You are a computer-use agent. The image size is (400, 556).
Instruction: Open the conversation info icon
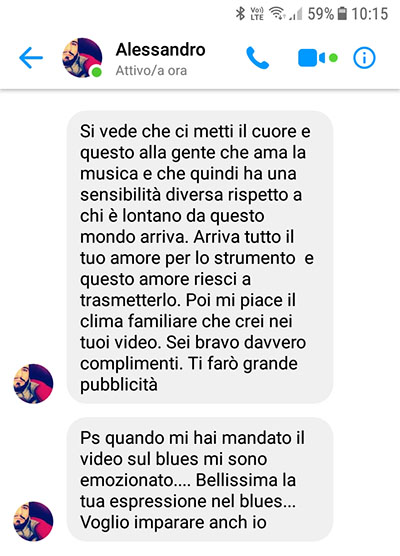click(364, 57)
